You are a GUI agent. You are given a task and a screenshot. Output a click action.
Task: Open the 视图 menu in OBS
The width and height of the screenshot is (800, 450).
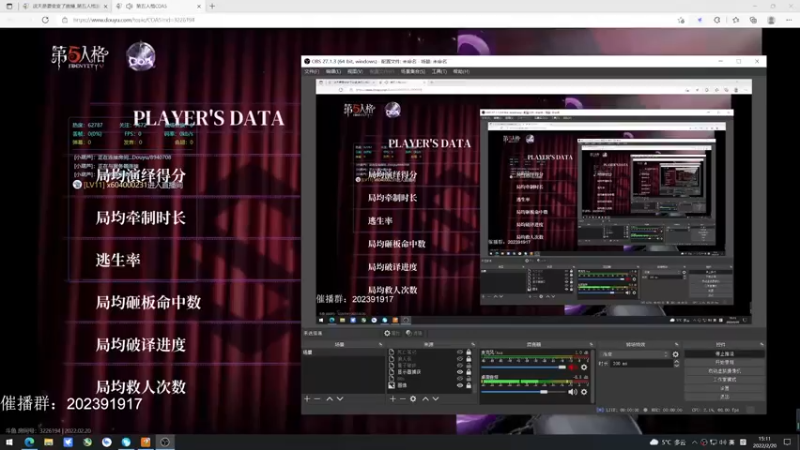pyautogui.click(x=355, y=71)
